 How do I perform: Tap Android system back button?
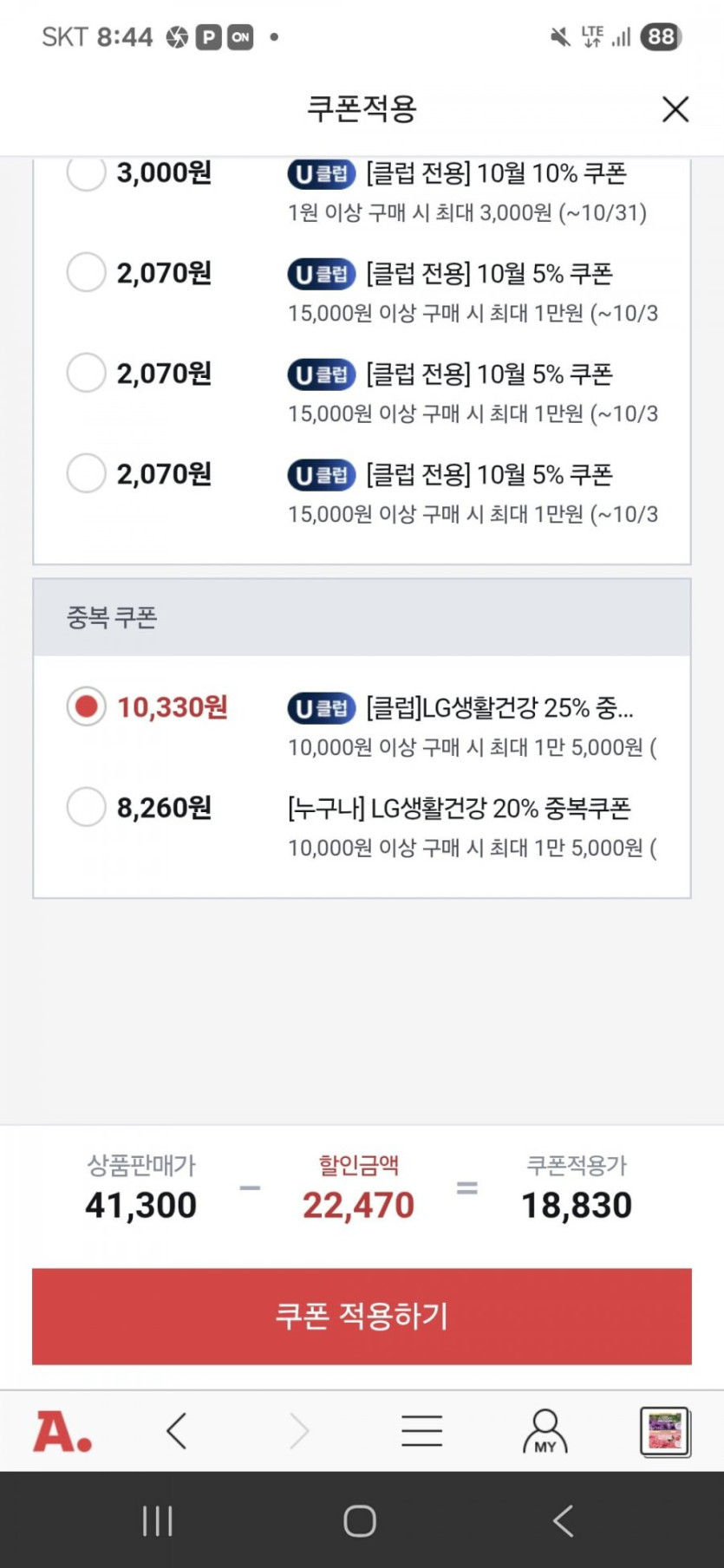[564, 1520]
